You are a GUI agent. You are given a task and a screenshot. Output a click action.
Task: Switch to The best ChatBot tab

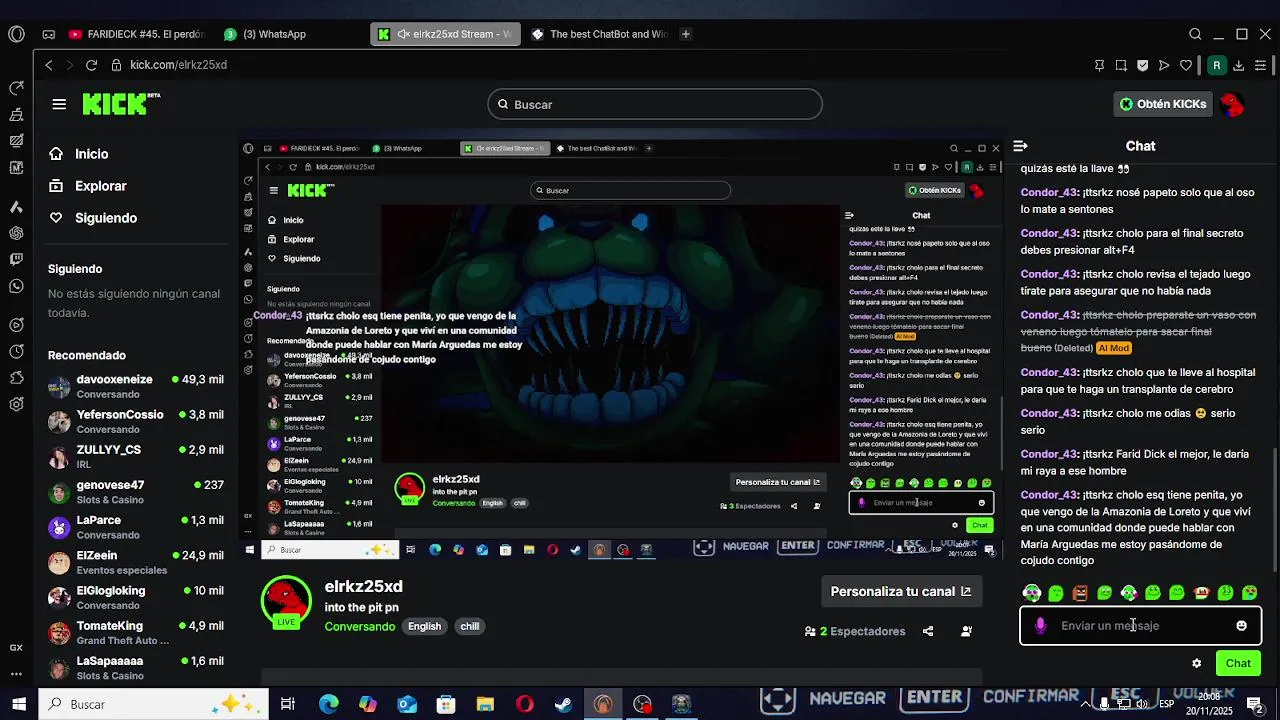coord(598,34)
